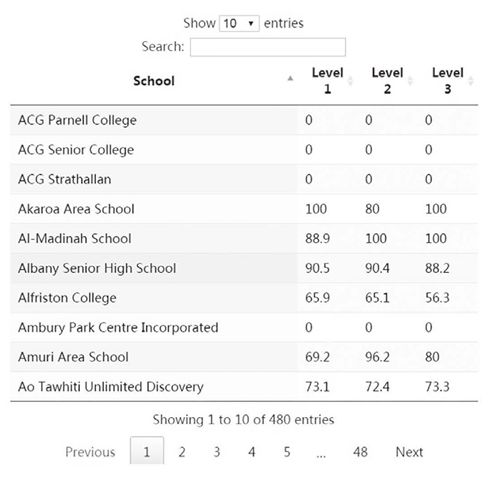Click the Previous page button
The image size is (500, 480).
[90, 452]
